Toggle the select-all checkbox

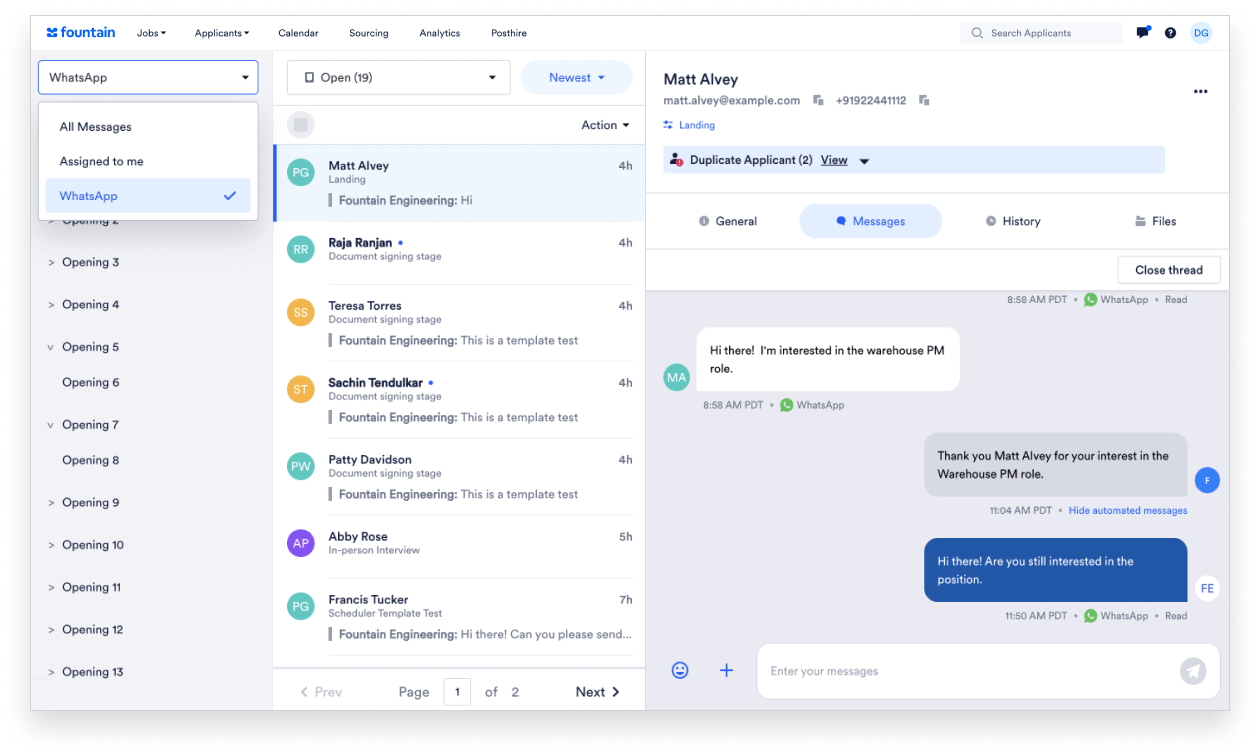(x=301, y=125)
